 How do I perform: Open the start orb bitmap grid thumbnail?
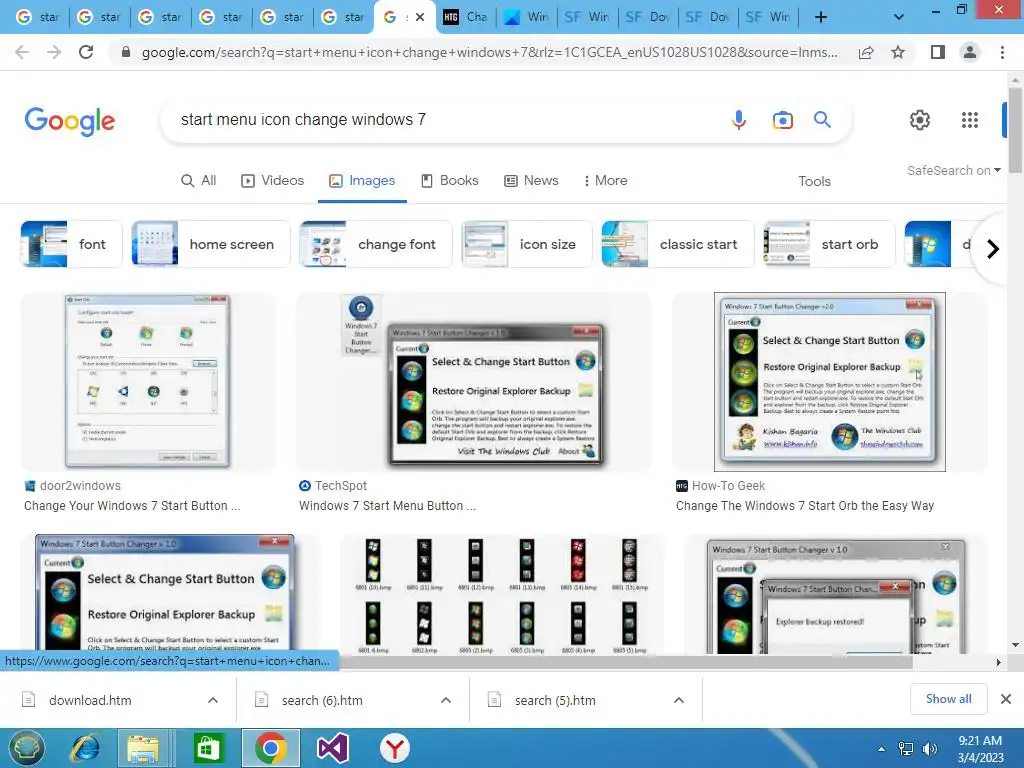502,595
